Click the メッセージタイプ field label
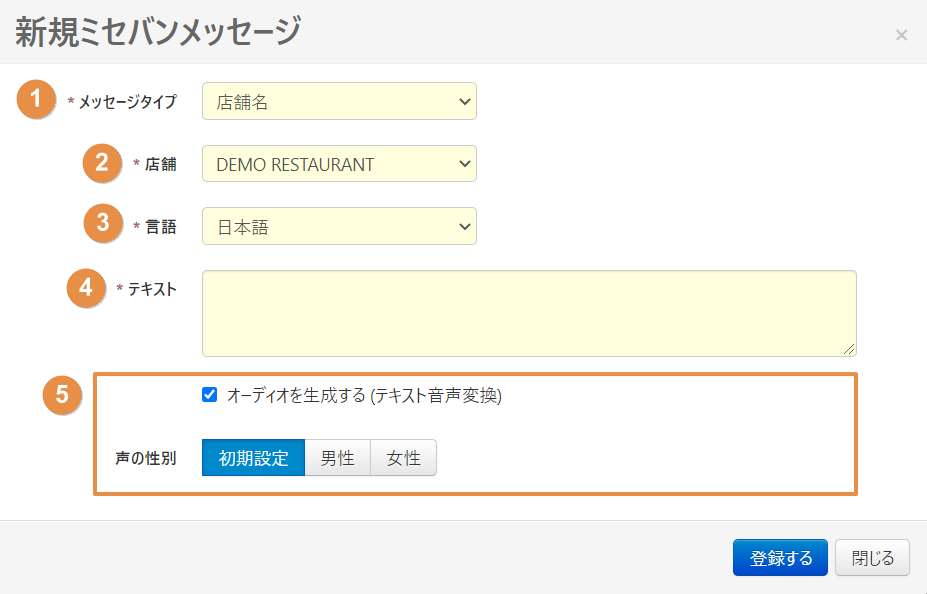The width and height of the screenshot is (927, 594). (127, 102)
